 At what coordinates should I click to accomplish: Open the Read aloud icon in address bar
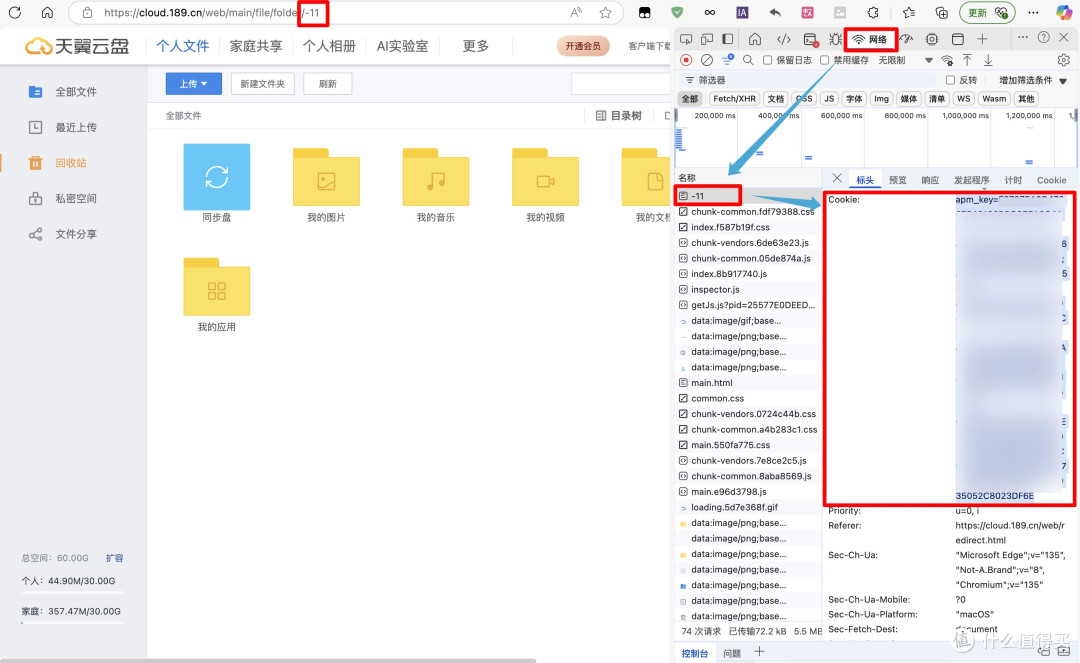[577, 12]
